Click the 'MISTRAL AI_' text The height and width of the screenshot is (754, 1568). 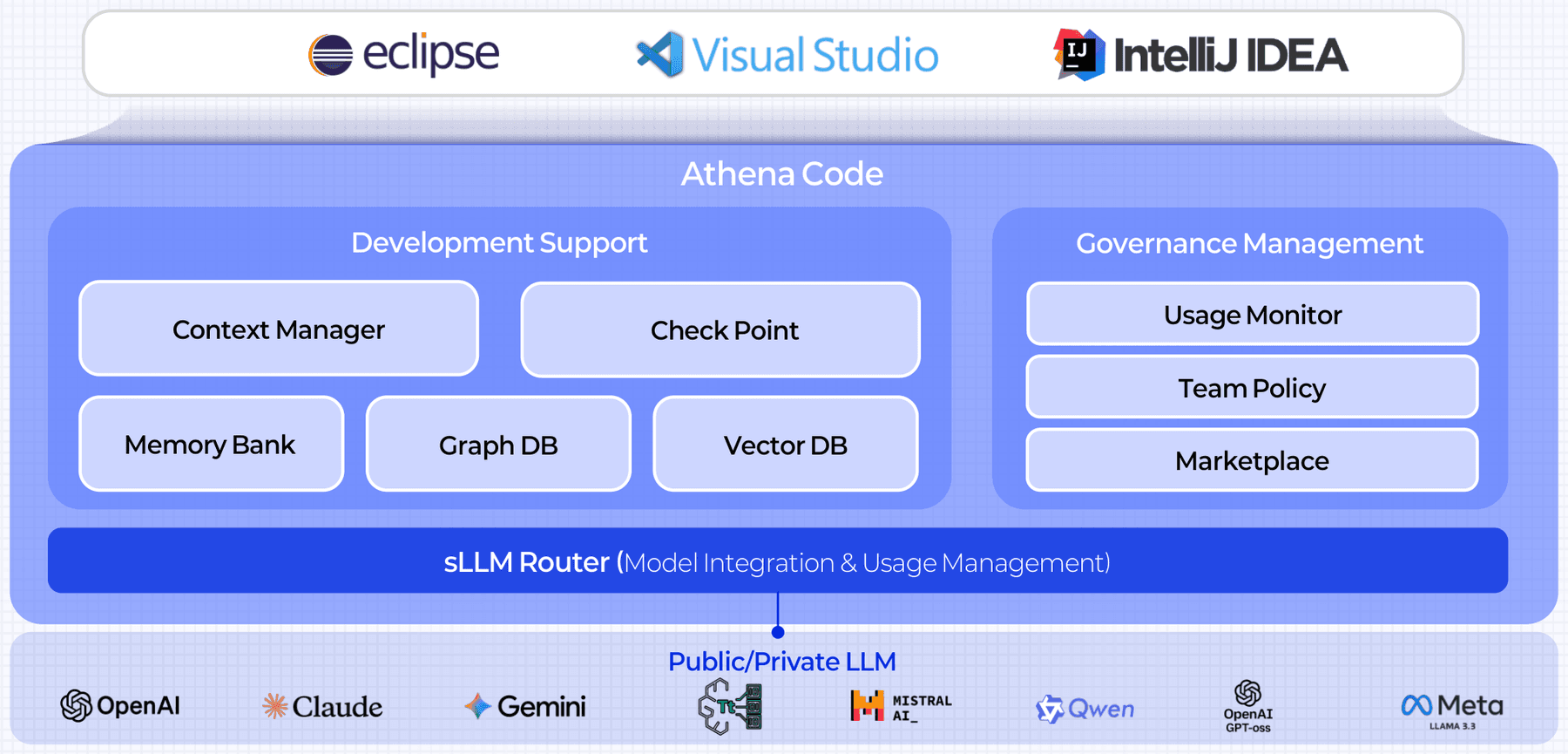click(922, 707)
